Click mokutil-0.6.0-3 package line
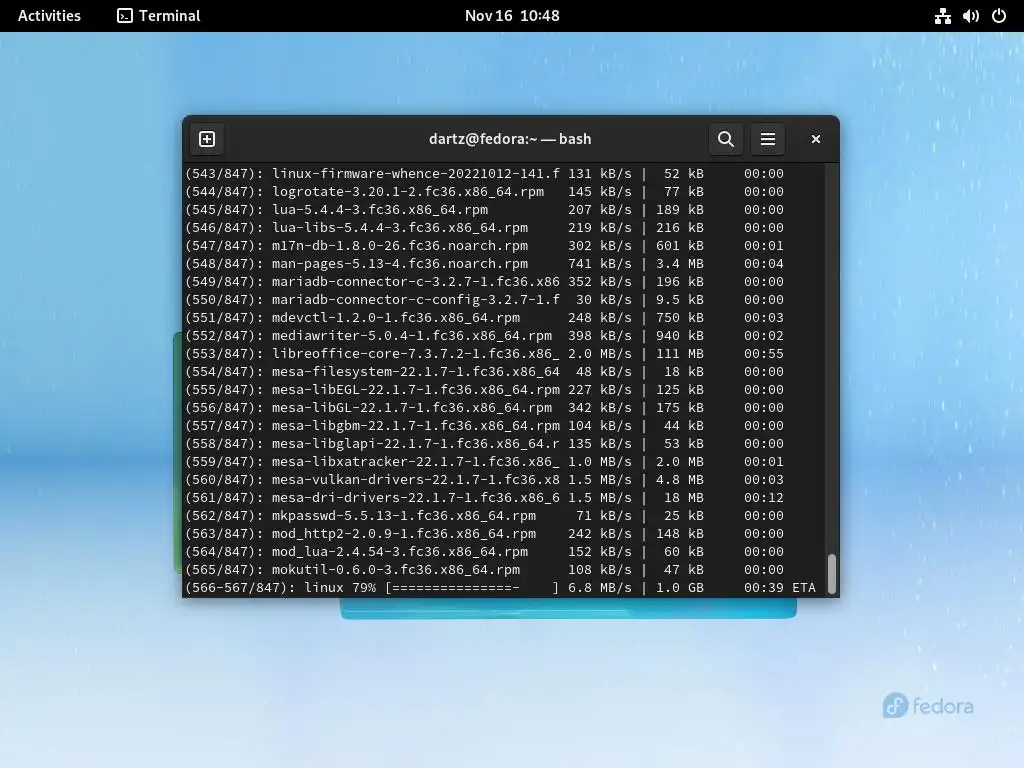Image resolution: width=1024 pixels, height=768 pixels. (x=484, y=569)
